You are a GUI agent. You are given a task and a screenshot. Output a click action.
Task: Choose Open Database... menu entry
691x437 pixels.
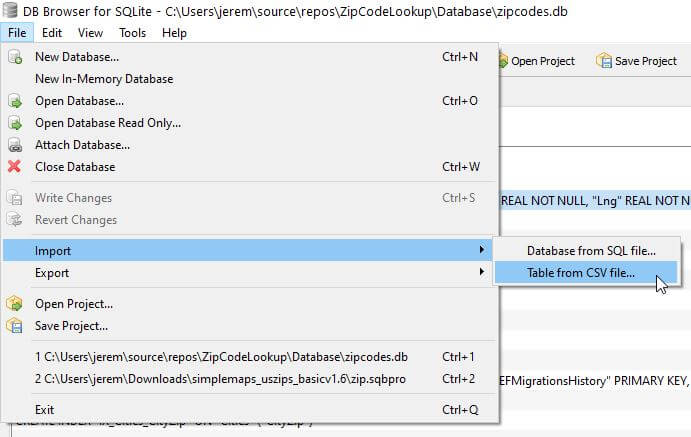250,101
